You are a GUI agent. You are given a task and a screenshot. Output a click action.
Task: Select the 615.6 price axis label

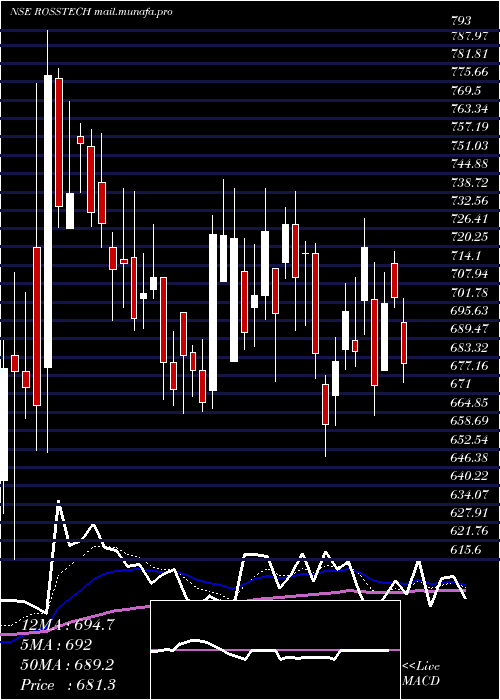click(x=467, y=549)
